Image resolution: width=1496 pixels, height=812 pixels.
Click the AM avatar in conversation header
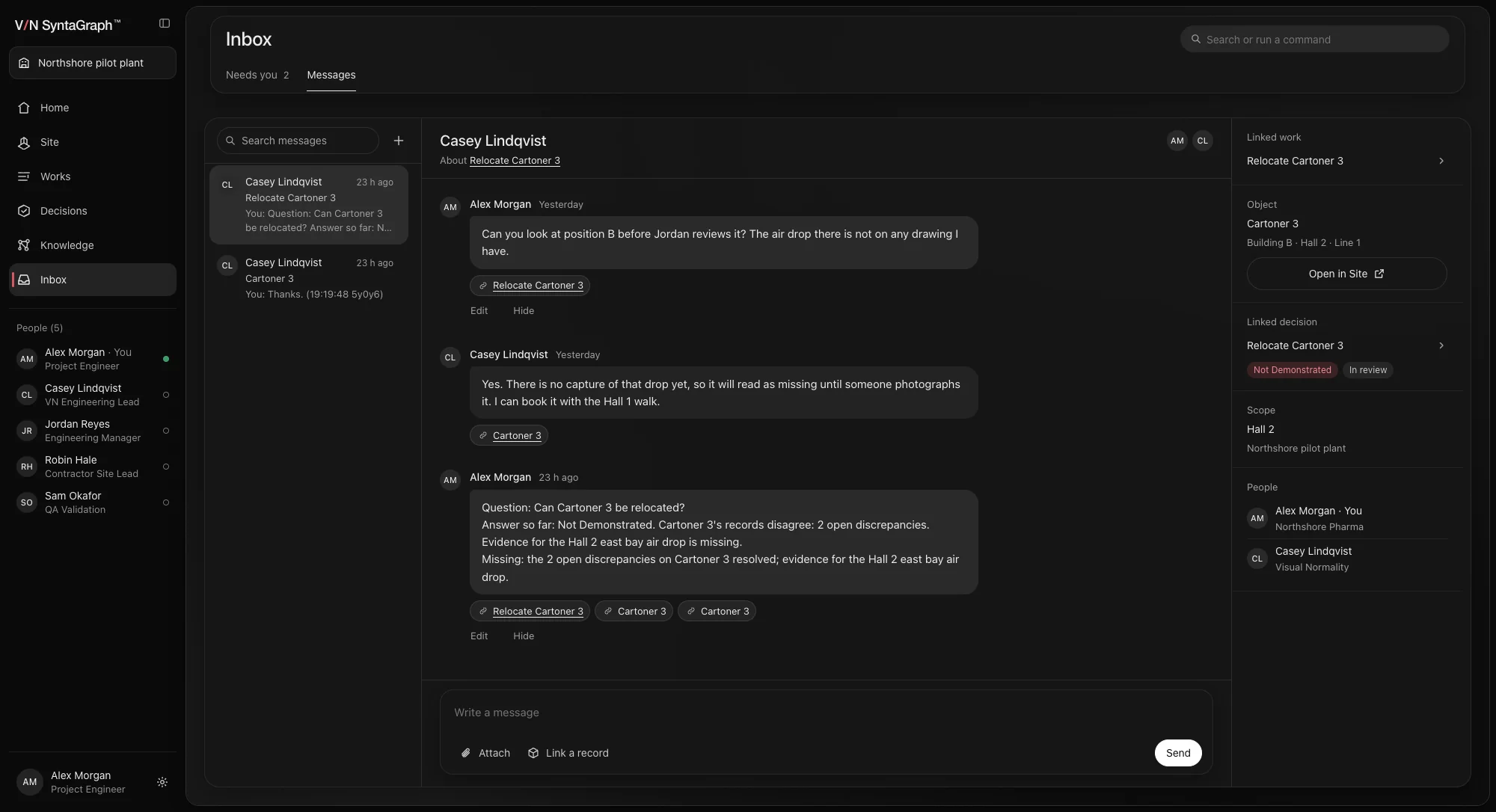click(1177, 141)
